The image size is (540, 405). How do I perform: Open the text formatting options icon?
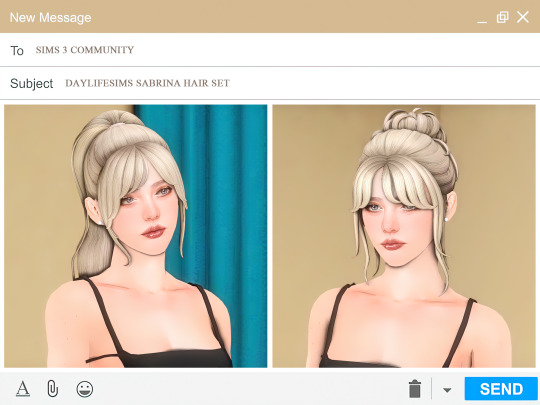coord(23,389)
